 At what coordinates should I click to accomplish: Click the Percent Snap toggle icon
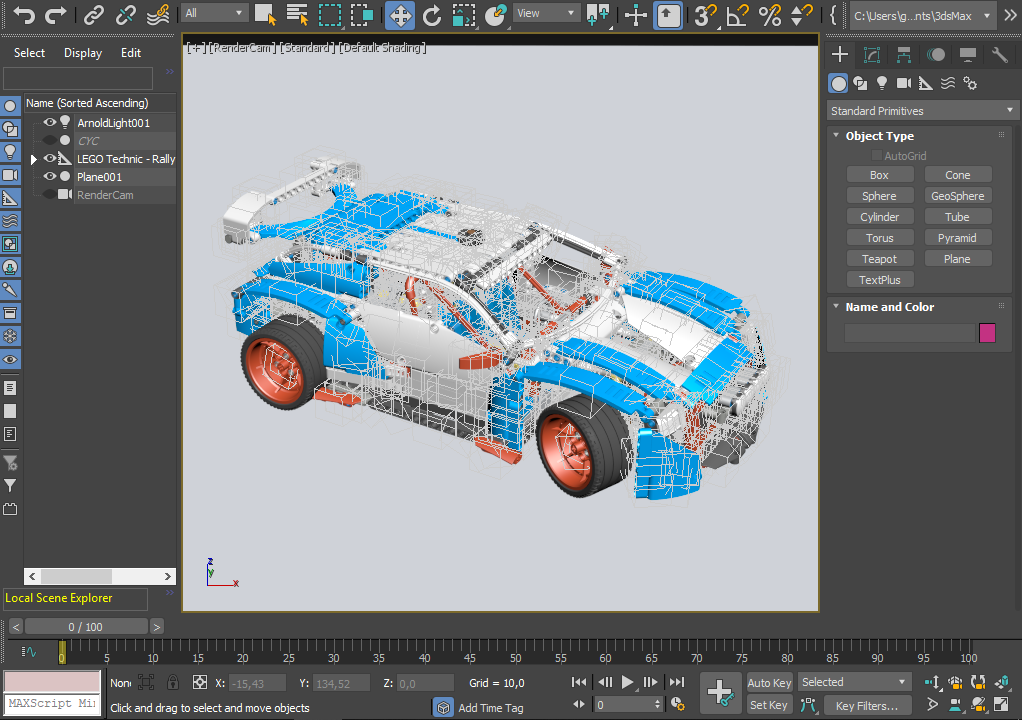click(x=769, y=14)
